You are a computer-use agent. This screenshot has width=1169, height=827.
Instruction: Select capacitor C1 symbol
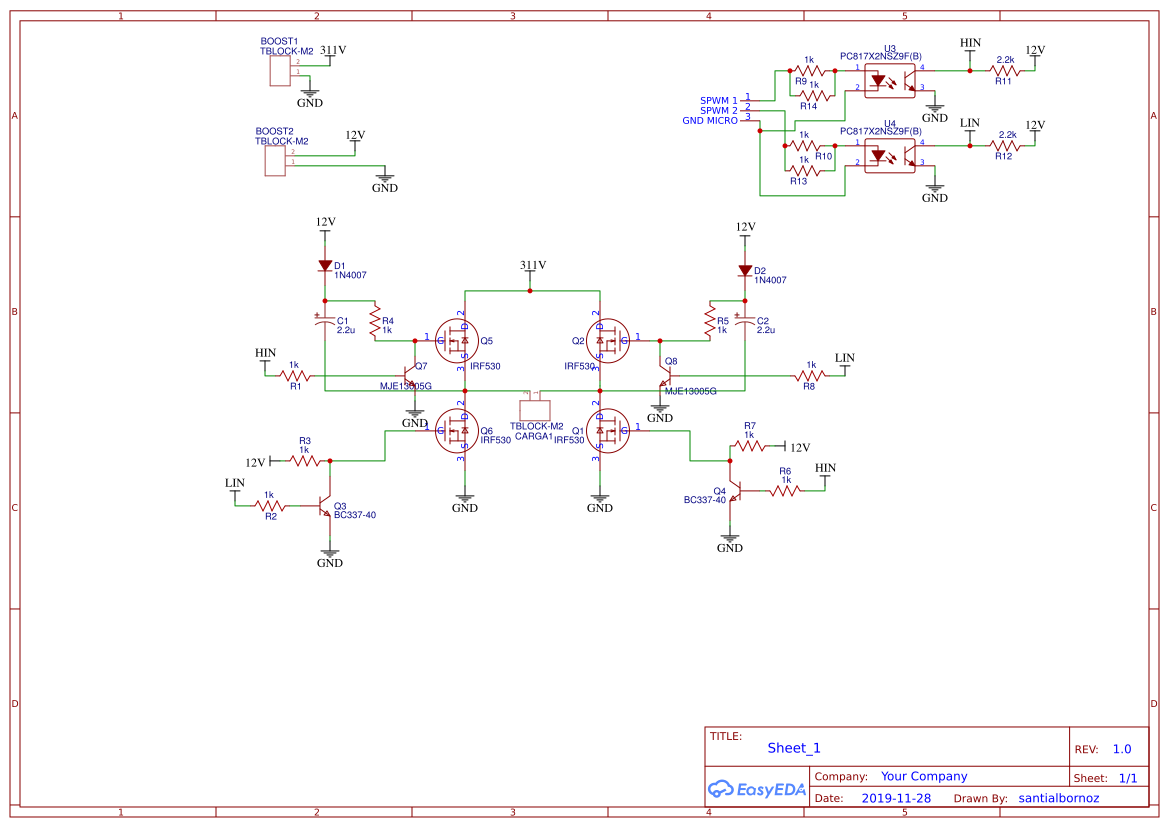click(x=325, y=321)
